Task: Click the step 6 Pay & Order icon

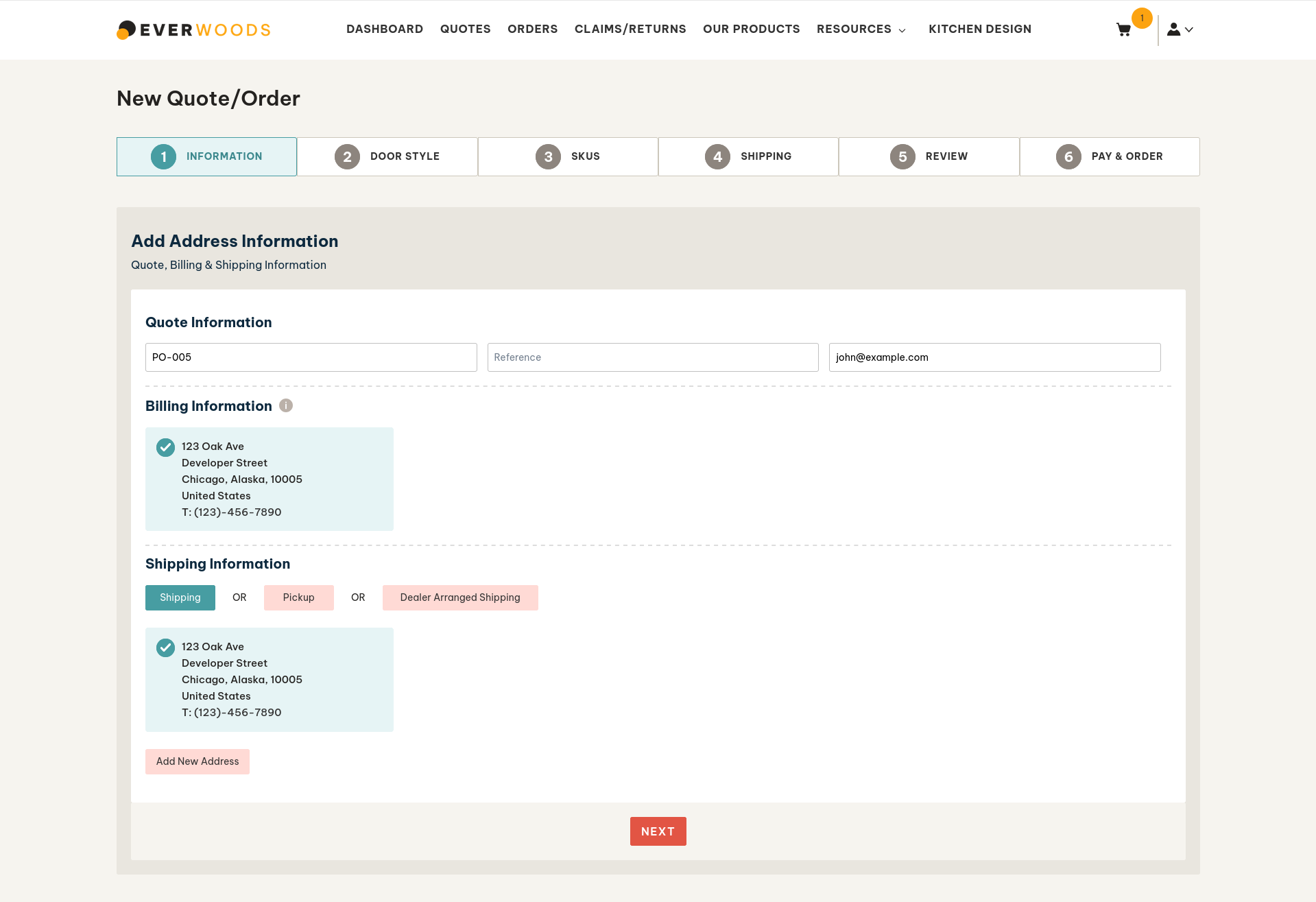Action: [x=1068, y=156]
